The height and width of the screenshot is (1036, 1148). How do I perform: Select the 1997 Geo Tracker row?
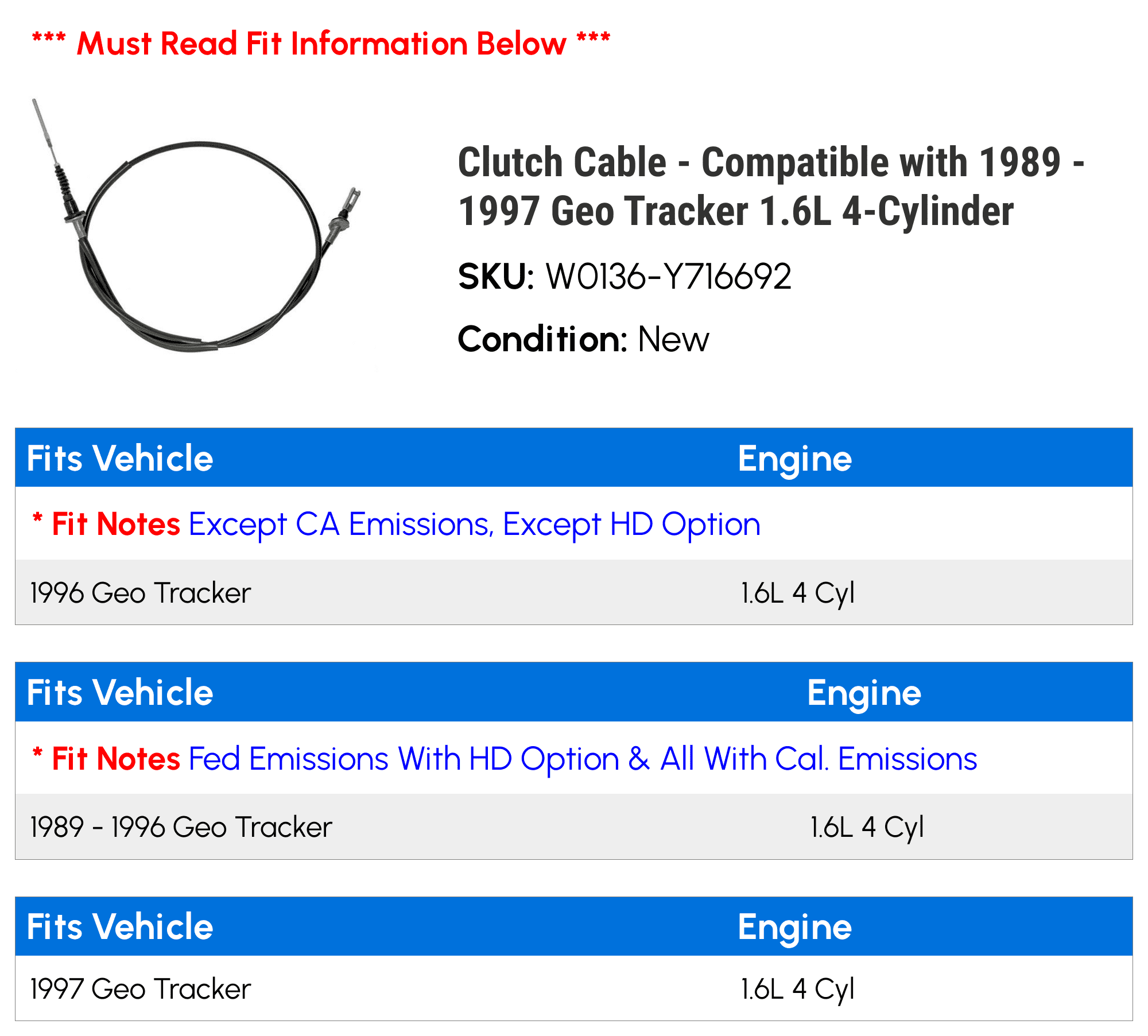pos(141,989)
